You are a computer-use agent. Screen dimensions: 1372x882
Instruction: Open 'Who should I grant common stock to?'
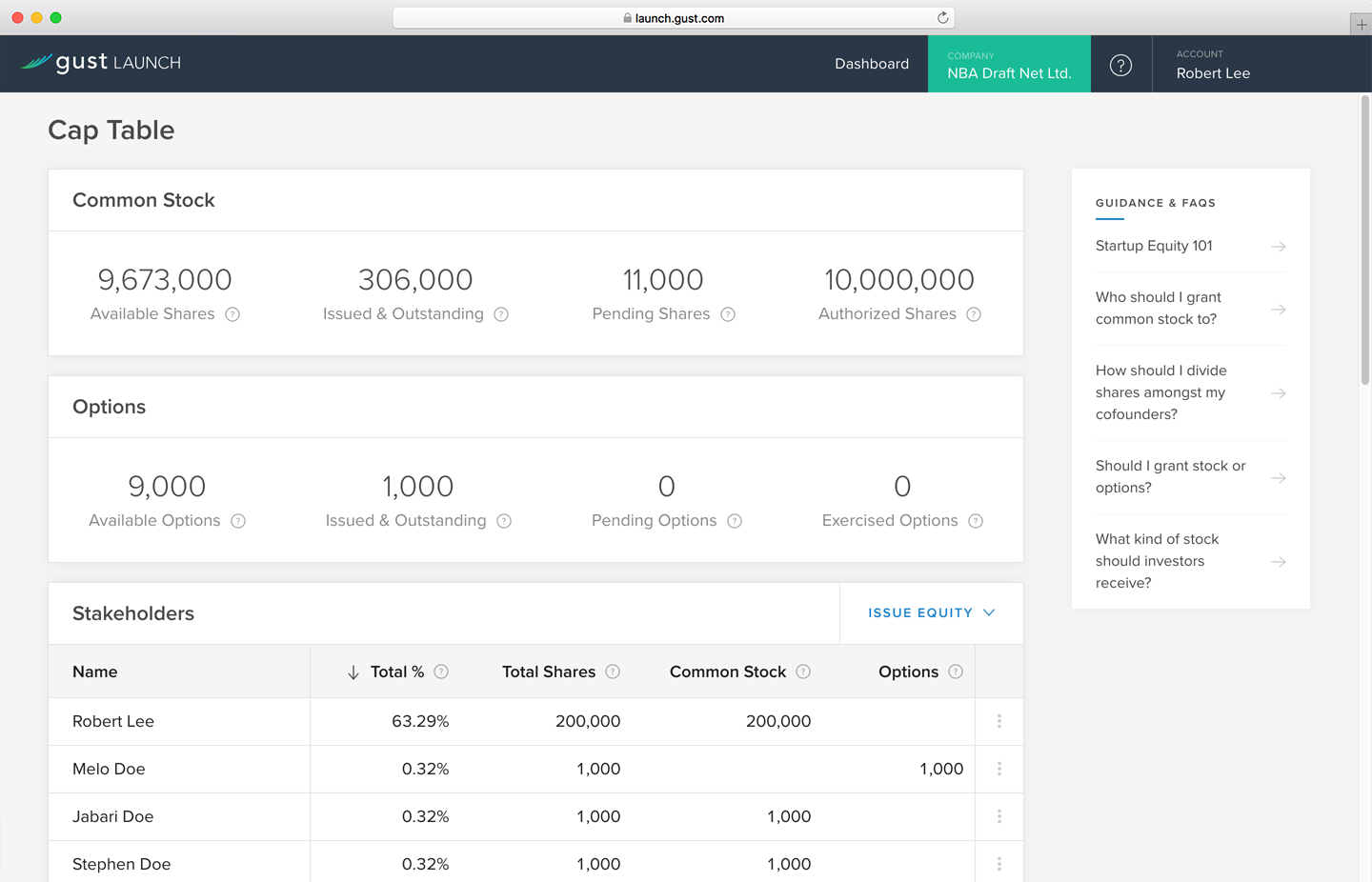[1190, 309]
